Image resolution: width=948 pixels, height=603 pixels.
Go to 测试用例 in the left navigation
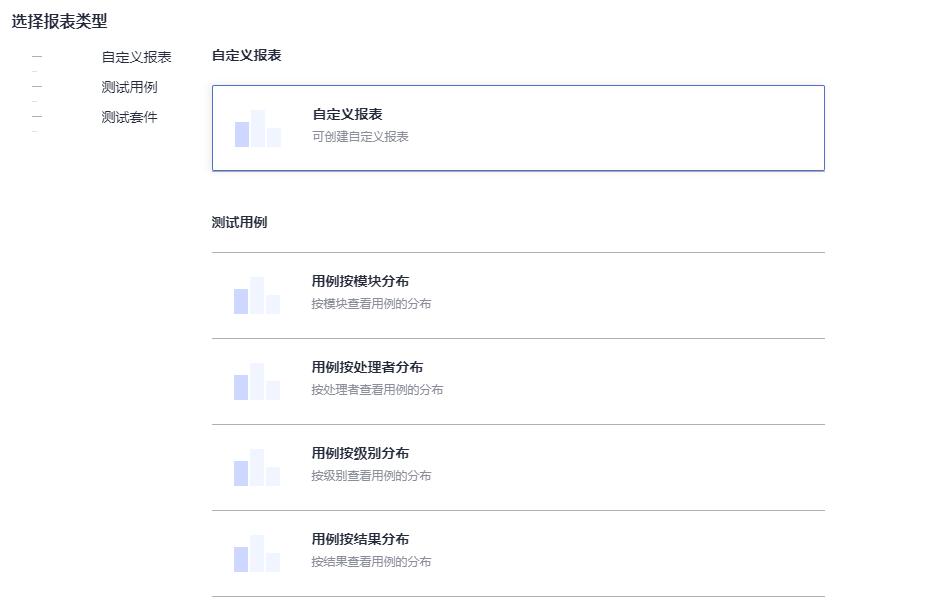(x=129, y=87)
